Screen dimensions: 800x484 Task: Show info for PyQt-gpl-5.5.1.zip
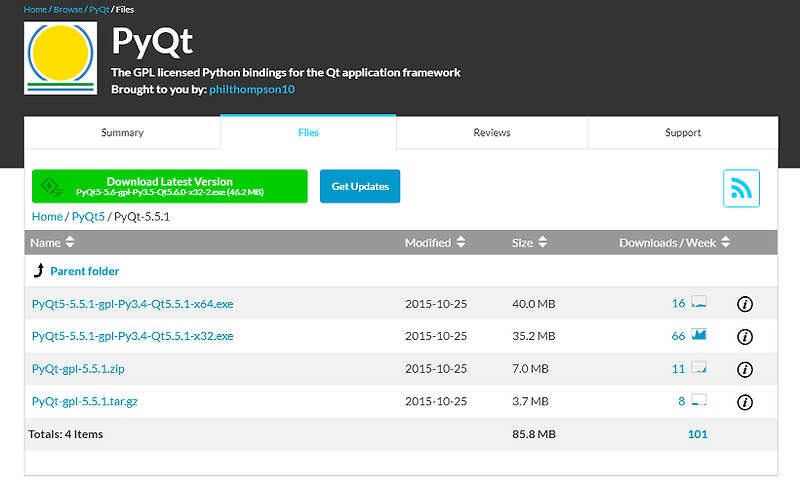coord(744,369)
